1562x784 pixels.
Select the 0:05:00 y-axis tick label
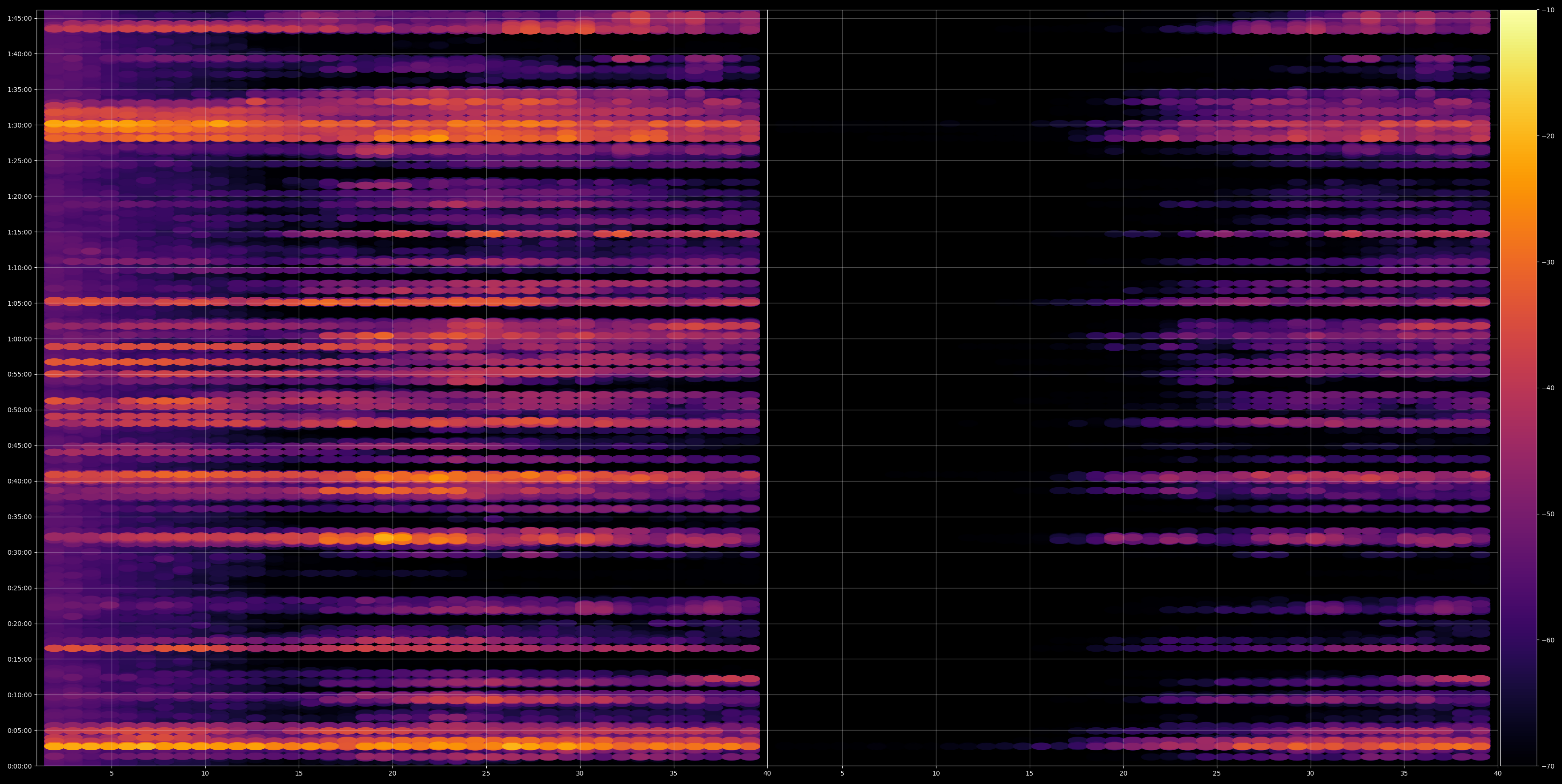pyautogui.click(x=19, y=730)
